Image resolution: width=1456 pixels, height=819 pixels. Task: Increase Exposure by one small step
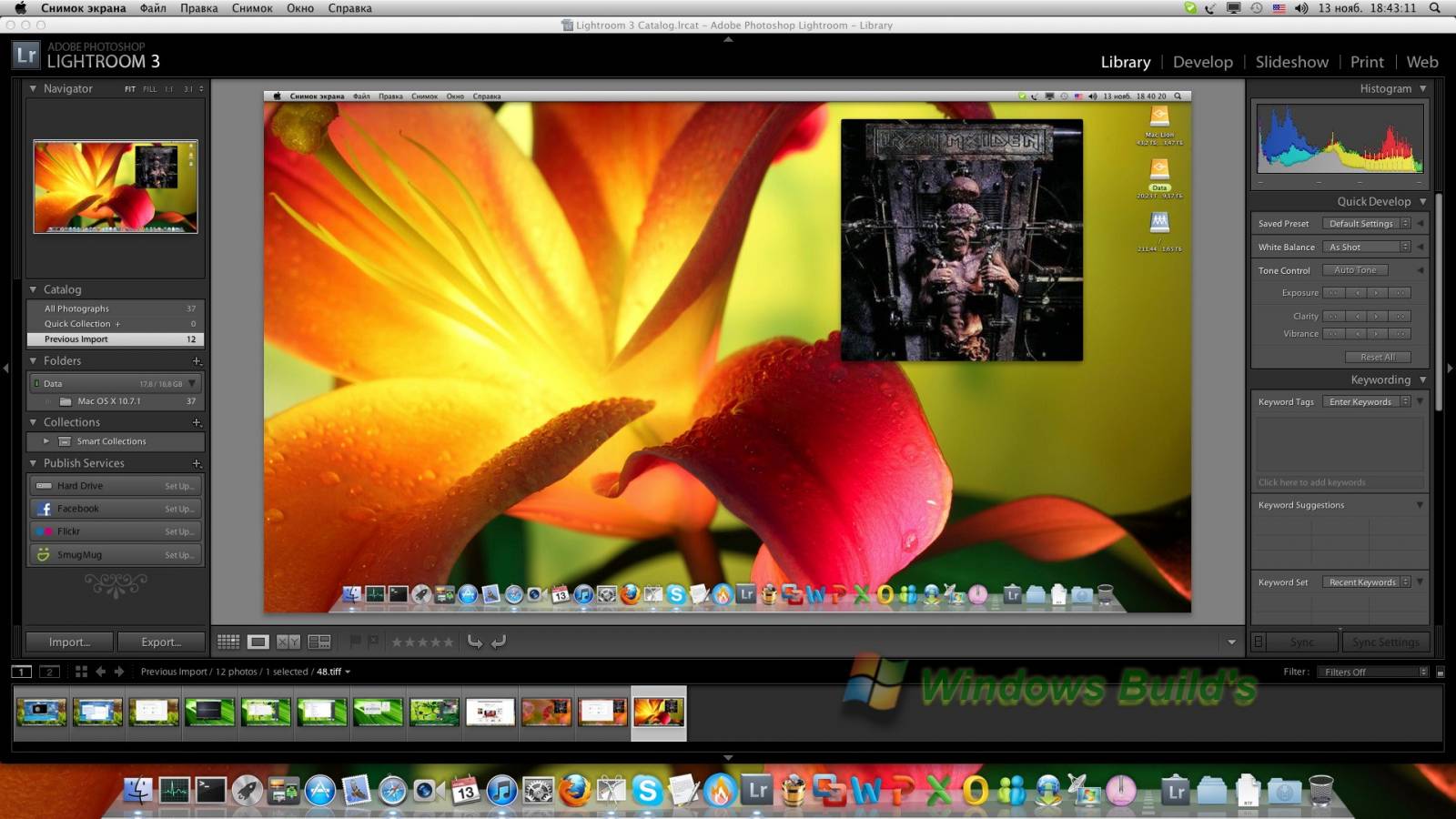pos(1378,293)
